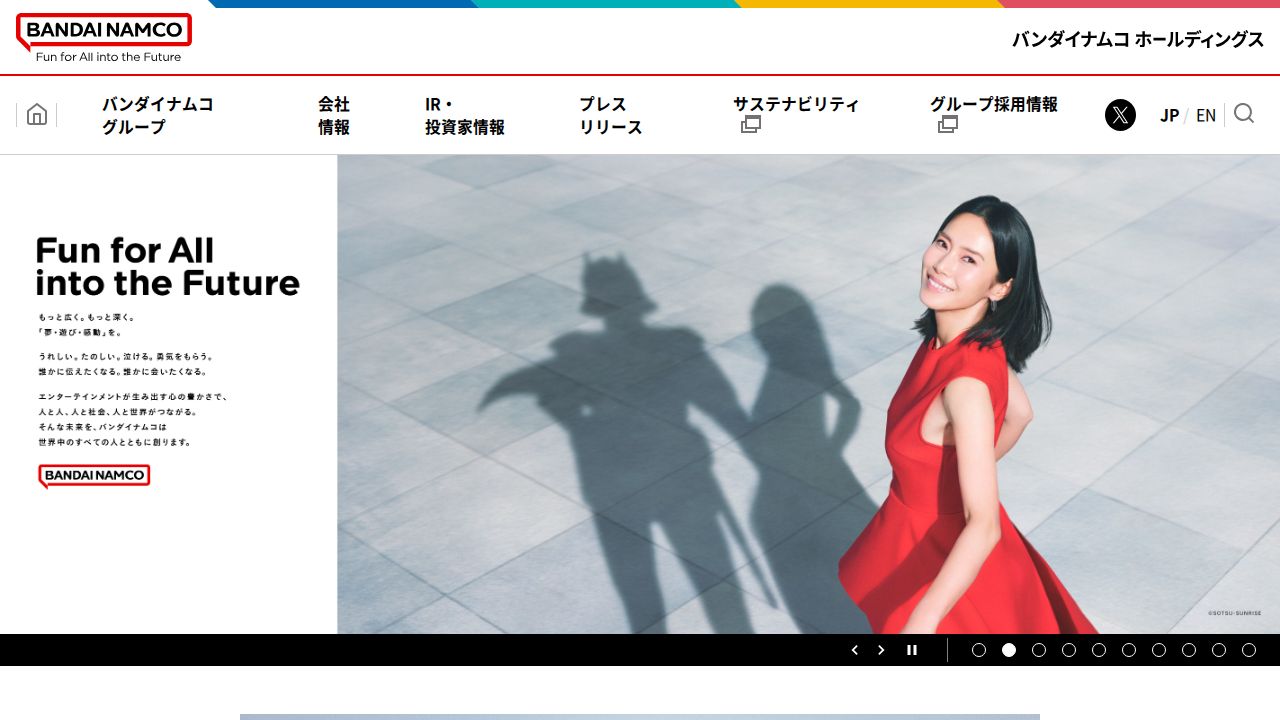Image resolution: width=1280 pixels, height=720 pixels.
Task: Select ninth slide indicator dot
Action: pos(1219,650)
